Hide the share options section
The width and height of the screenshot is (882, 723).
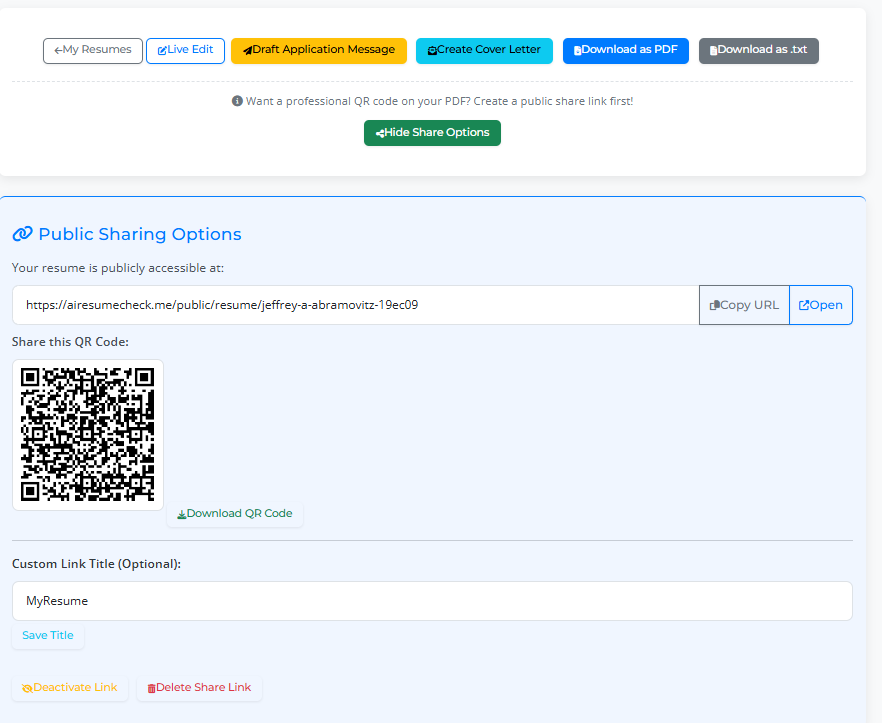point(432,132)
